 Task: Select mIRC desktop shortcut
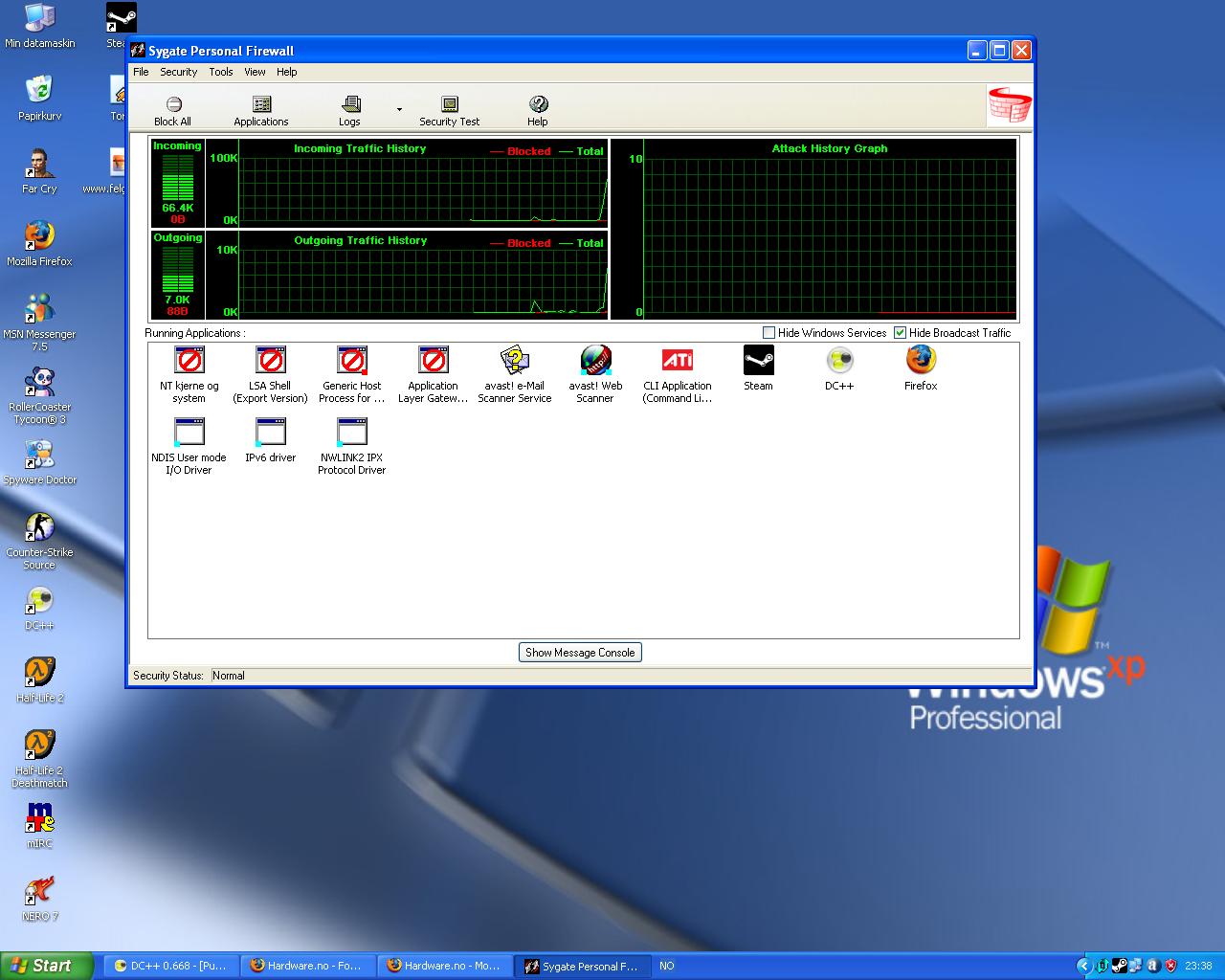point(39,826)
